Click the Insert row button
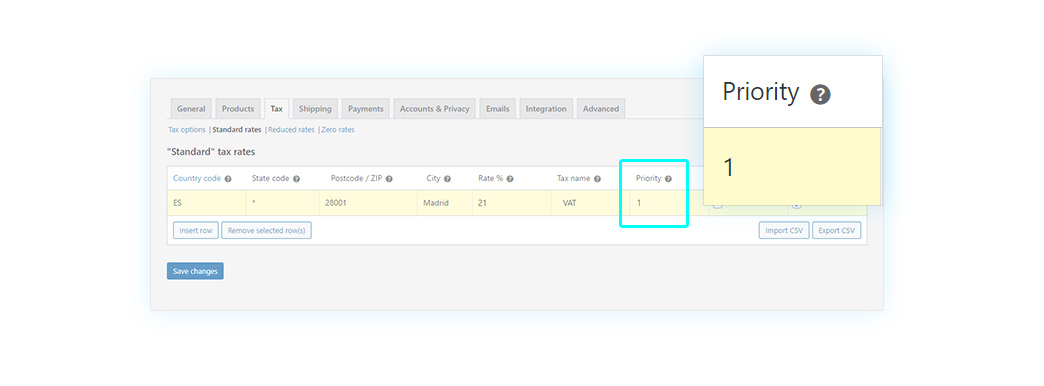 click(x=196, y=230)
